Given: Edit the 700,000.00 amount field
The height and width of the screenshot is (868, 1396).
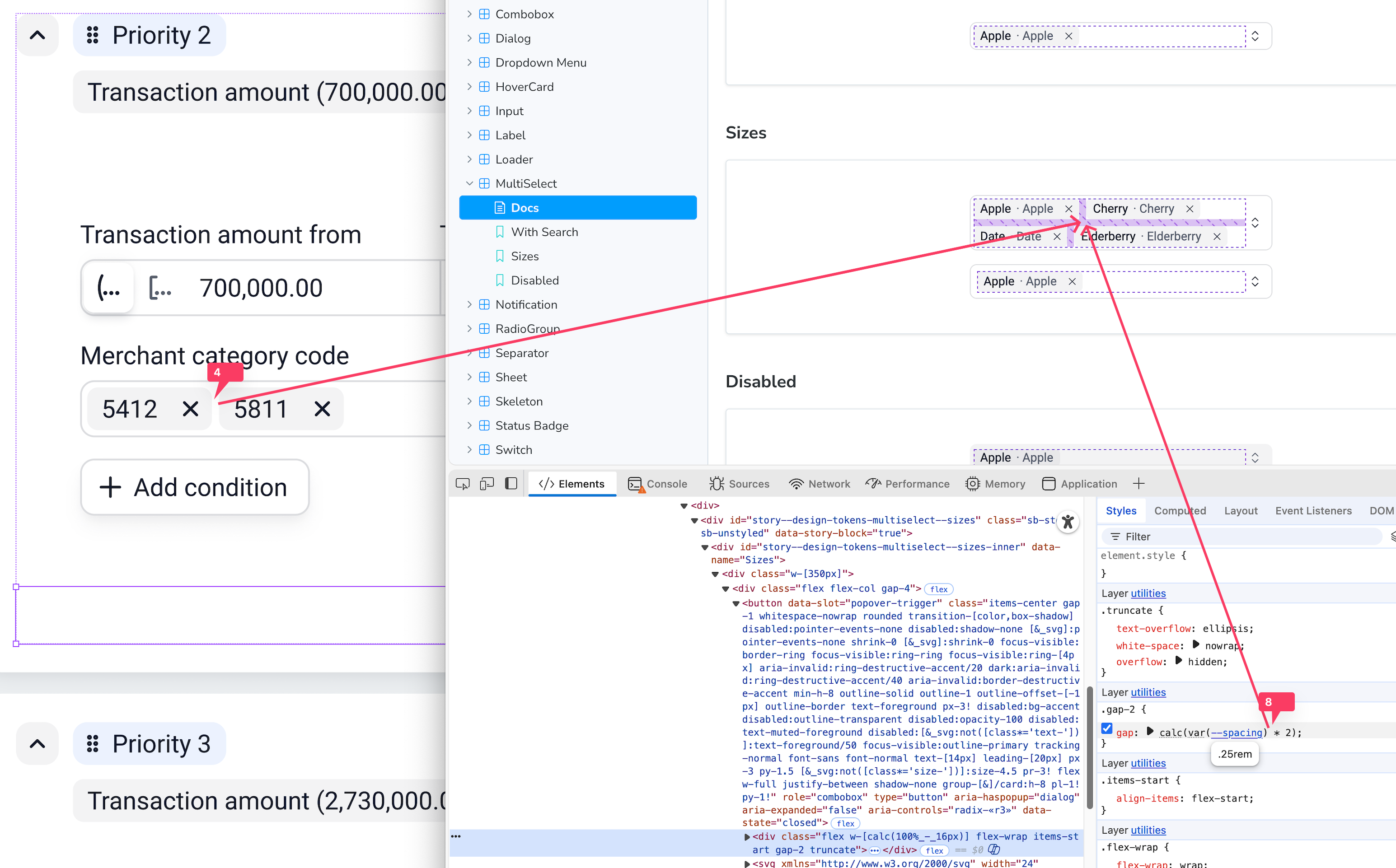Looking at the screenshot, I should coord(261,288).
